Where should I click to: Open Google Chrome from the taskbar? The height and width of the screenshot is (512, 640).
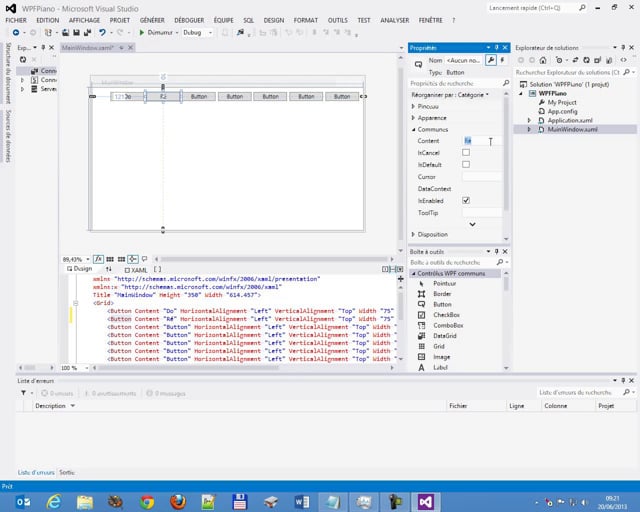[x=147, y=502]
